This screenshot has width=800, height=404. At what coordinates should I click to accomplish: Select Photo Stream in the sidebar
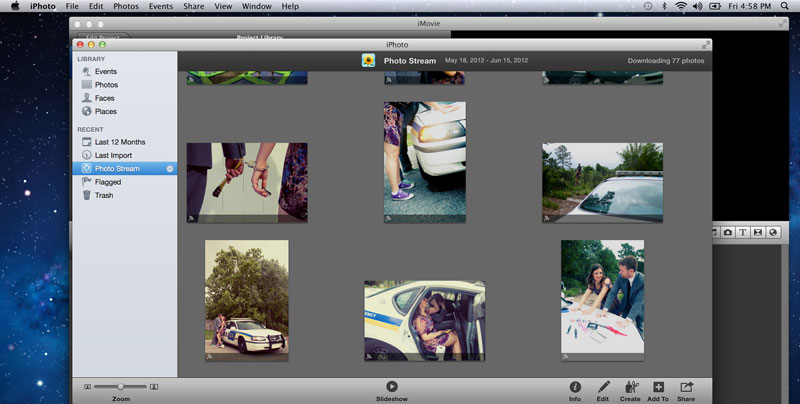(x=124, y=168)
